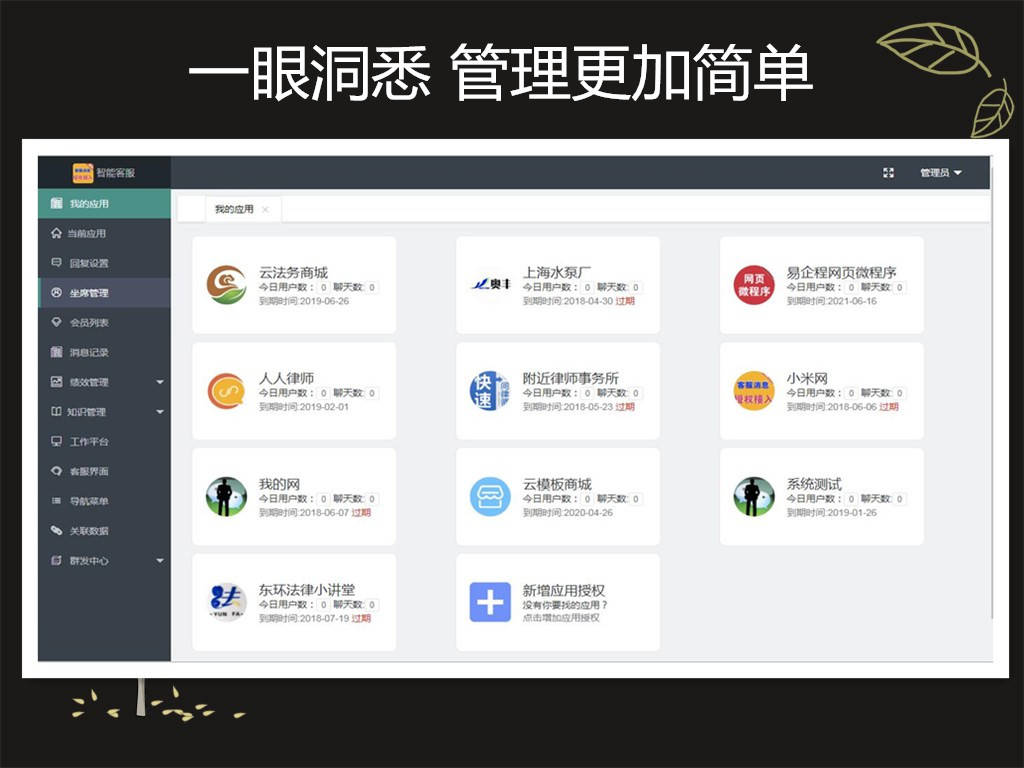This screenshot has height=768, width=1024.
Task: Click the fullscreen icon in top bar
Action: pyautogui.click(x=888, y=172)
